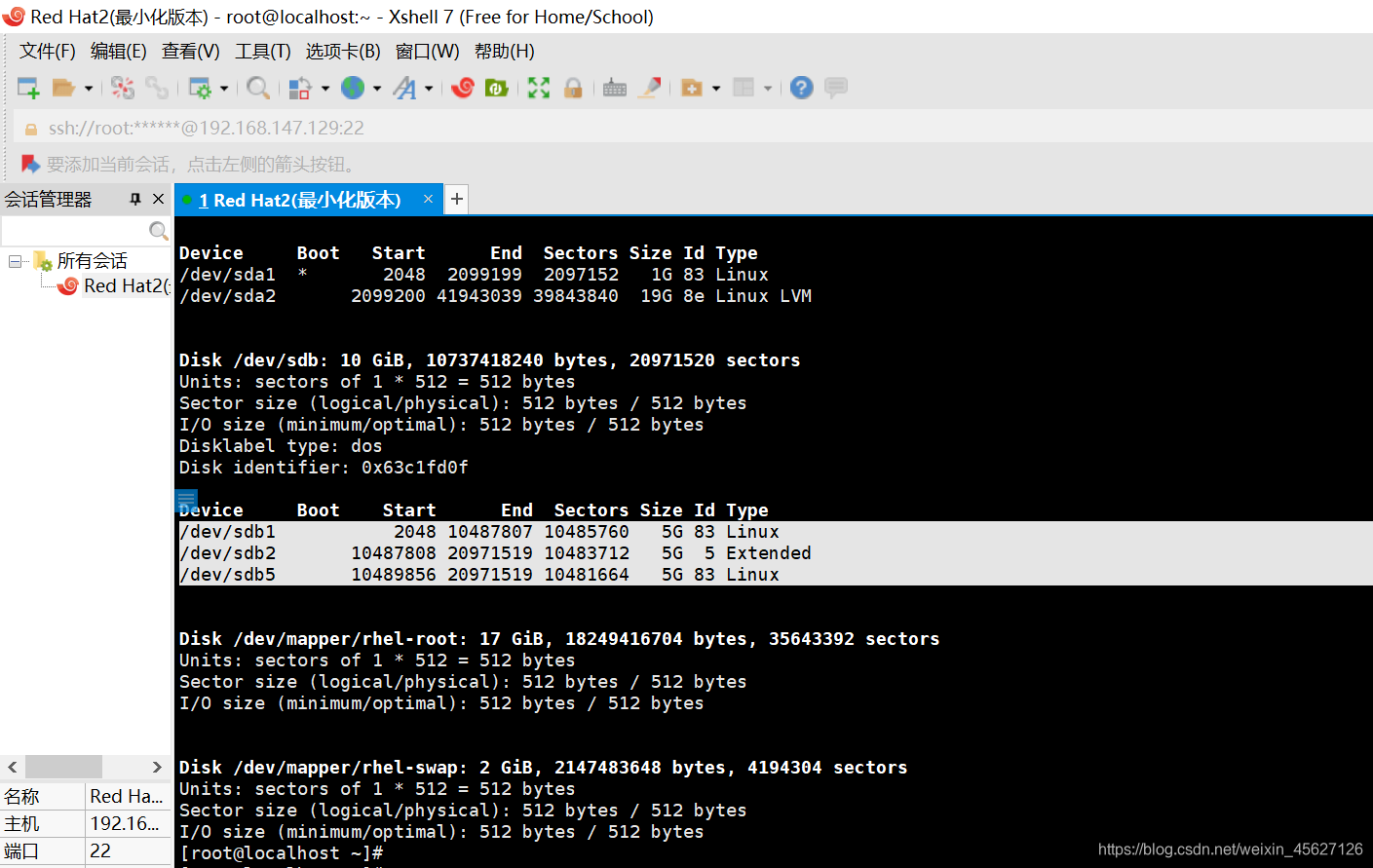Open the 帮助(H) menu

pyautogui.click(x=505, y=52)
